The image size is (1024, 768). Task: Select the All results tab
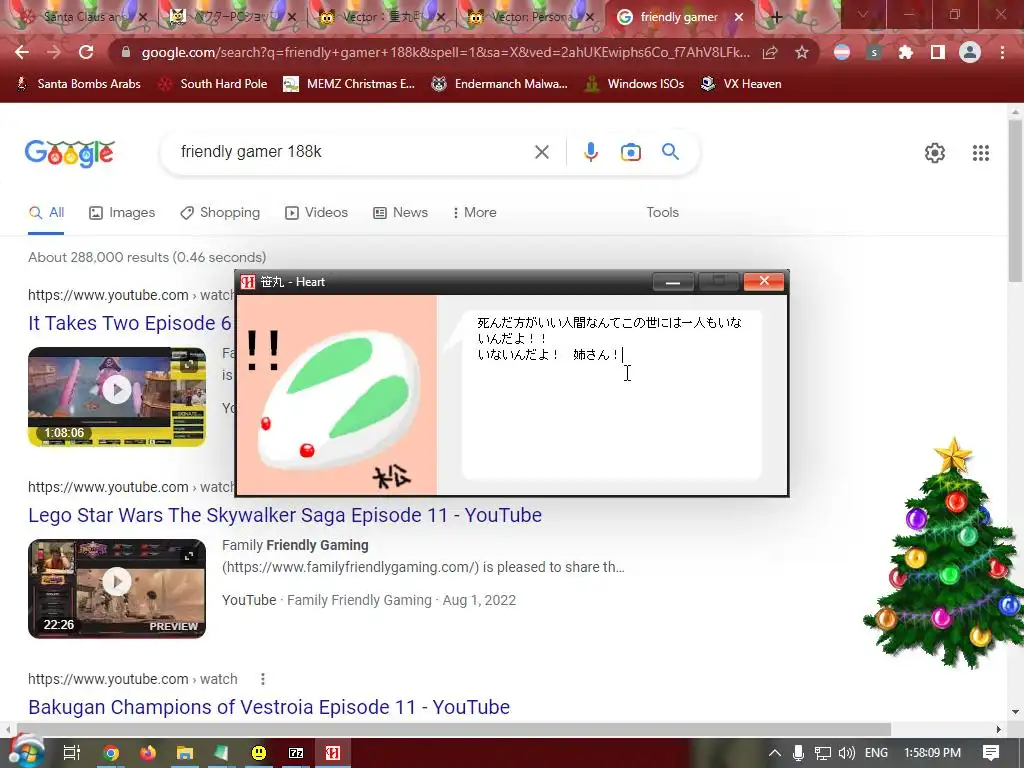[46, 212]
